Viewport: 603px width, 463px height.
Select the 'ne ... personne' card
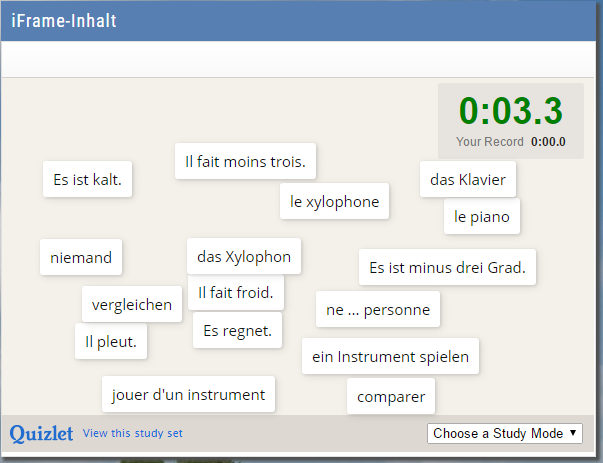[x=378, y=309]
